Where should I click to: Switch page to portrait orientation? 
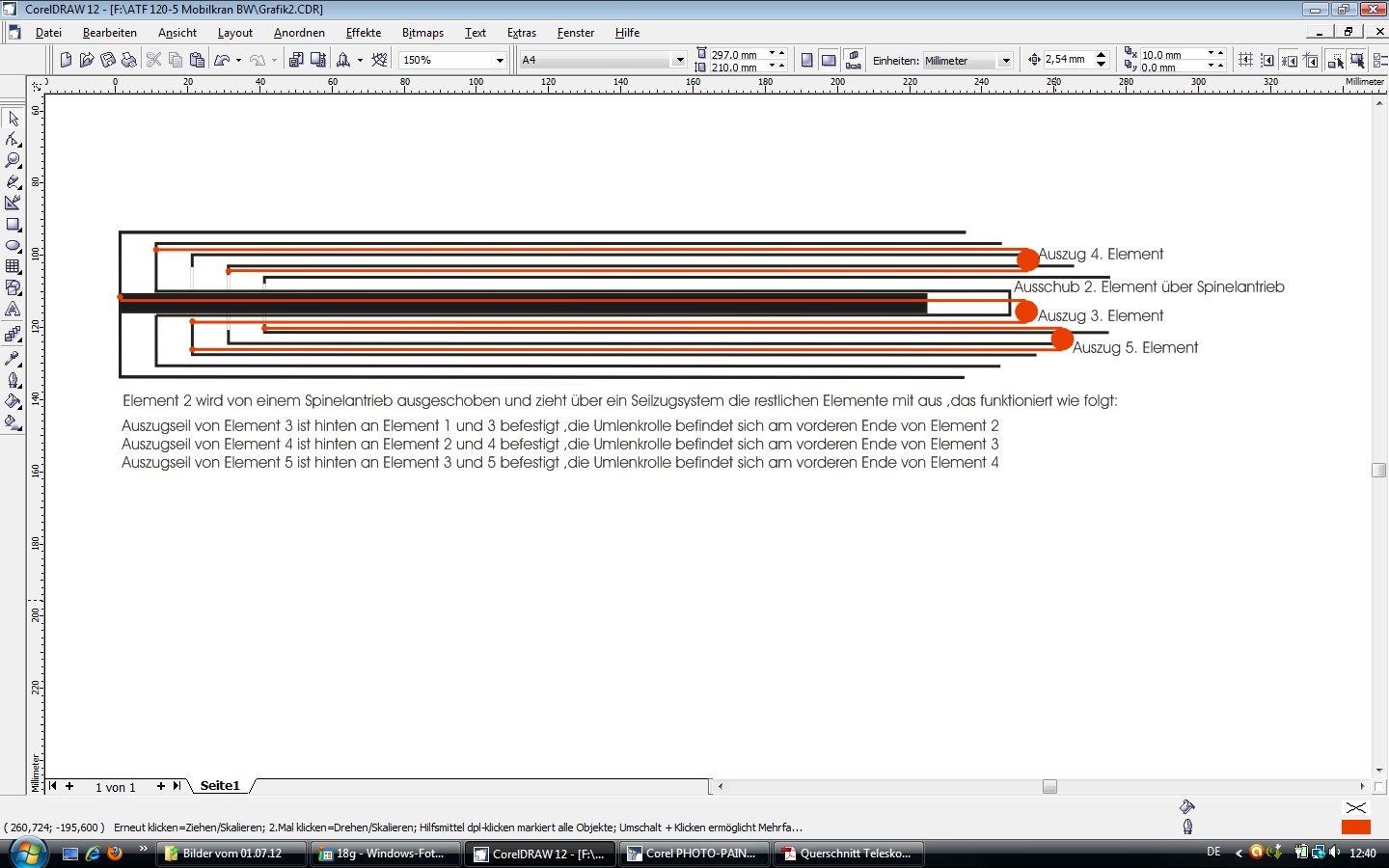[806, 60]
